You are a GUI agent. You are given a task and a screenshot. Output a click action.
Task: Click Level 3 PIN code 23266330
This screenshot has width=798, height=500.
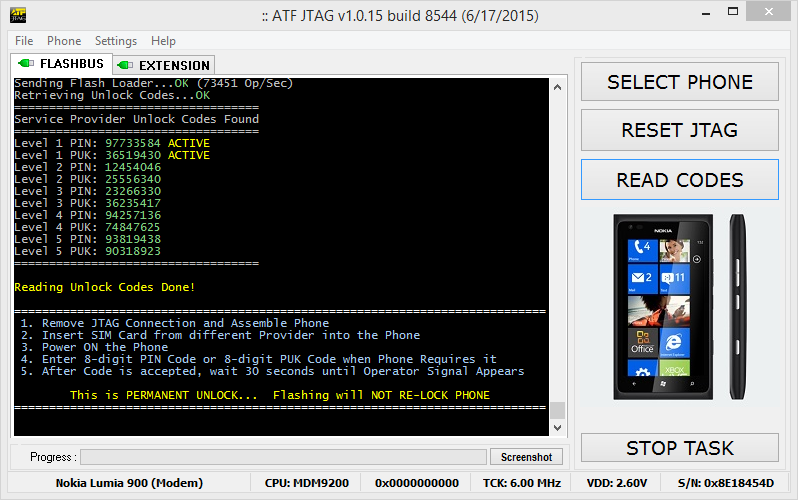133,191
